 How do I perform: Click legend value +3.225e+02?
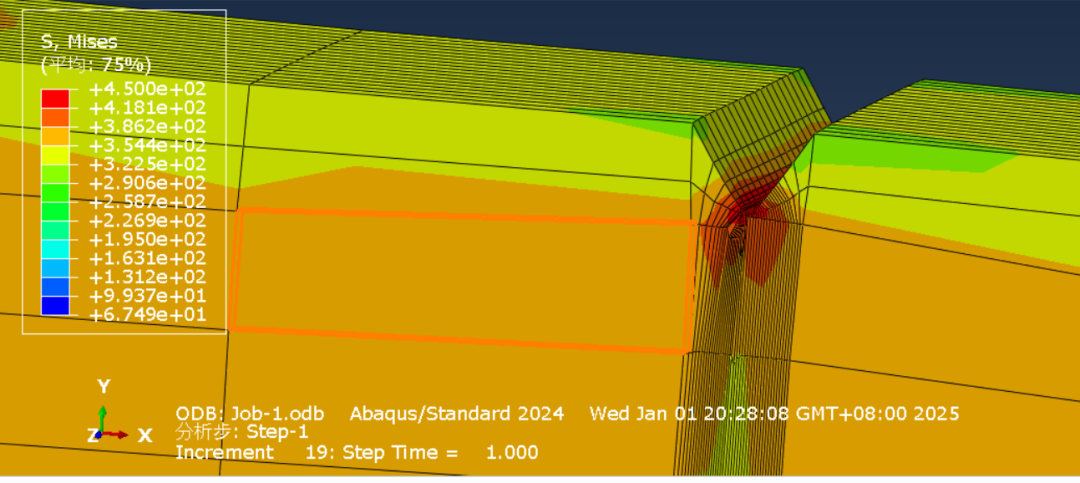[147, 165]
